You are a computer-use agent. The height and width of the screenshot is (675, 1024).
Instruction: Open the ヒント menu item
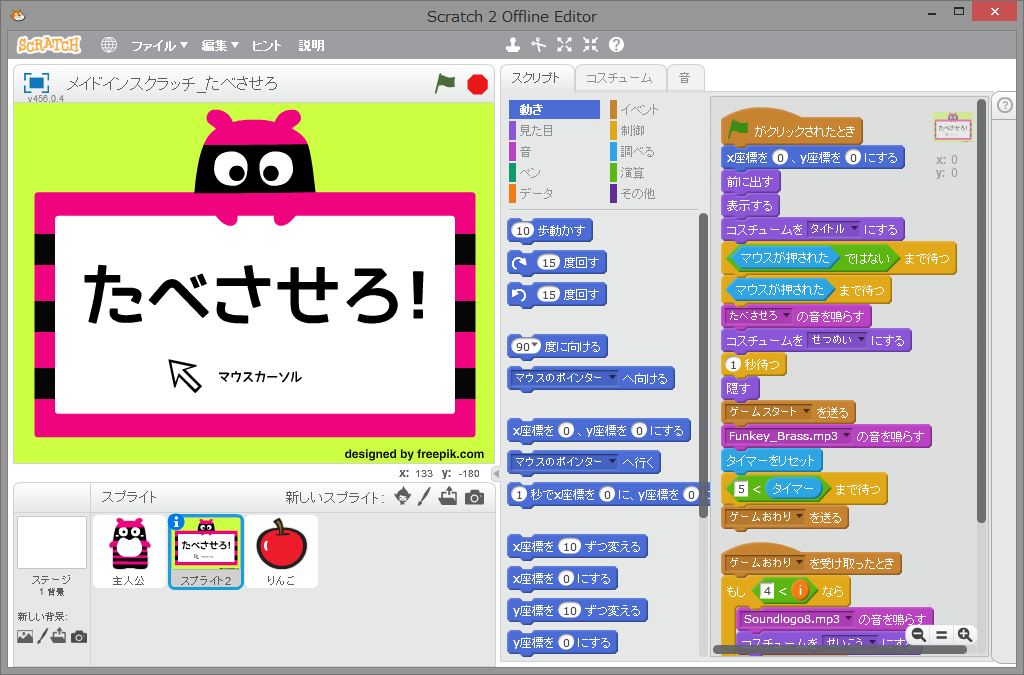(266, 46)
